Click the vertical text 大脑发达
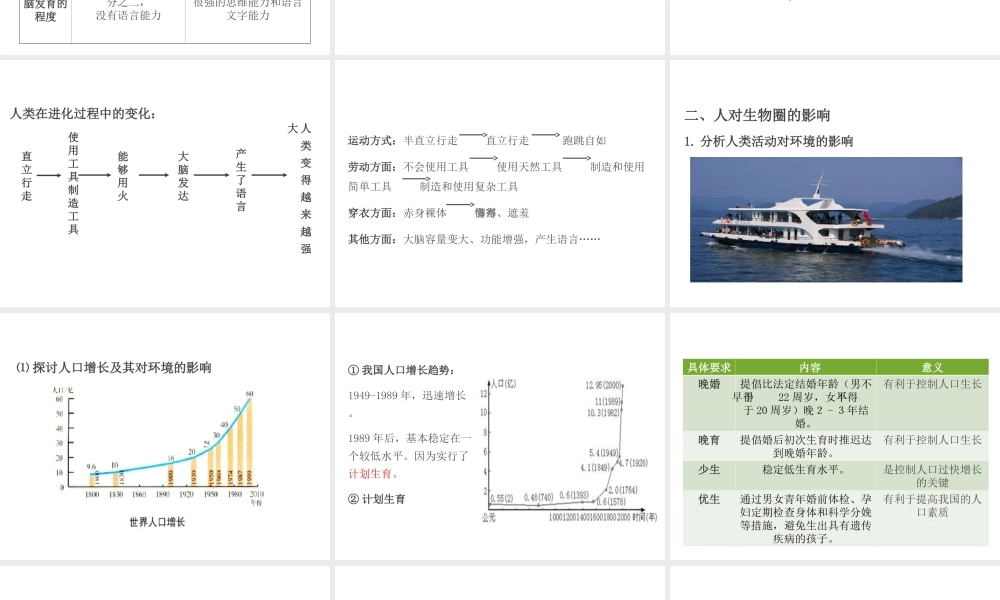 183,176
